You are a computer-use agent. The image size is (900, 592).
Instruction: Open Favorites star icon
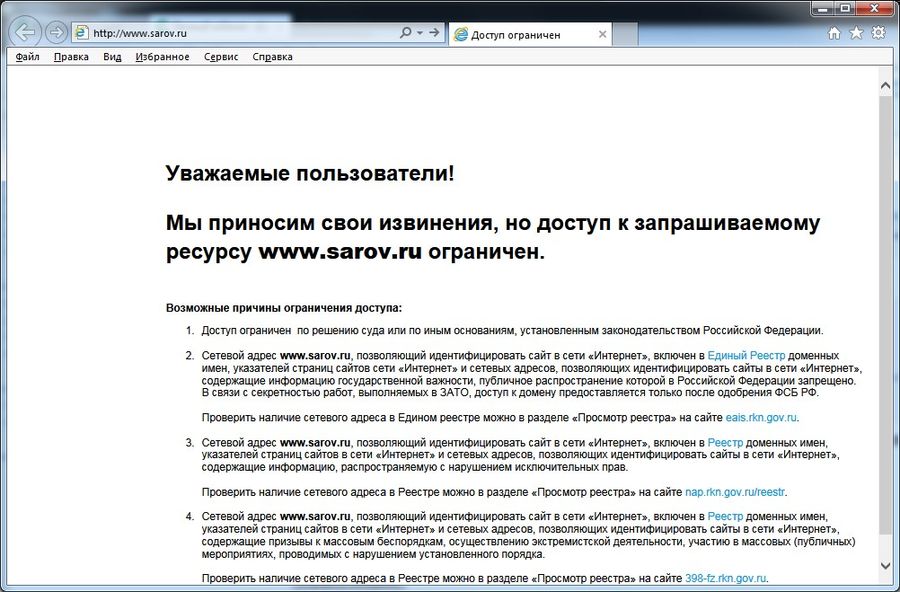click(x=856, y=33)
